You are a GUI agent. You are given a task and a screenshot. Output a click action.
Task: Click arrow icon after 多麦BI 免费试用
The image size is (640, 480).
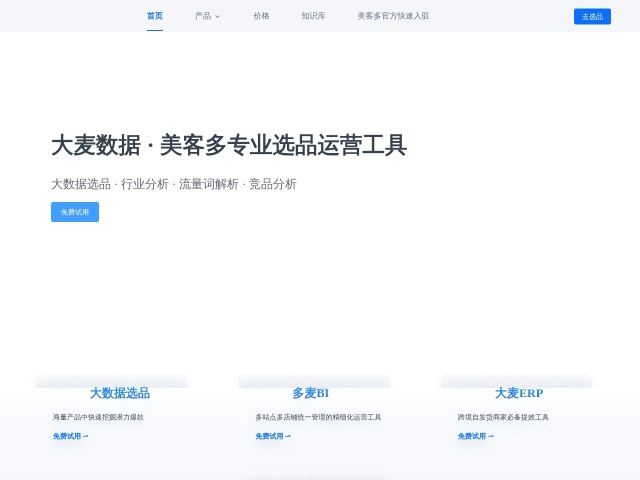coord(288,436)
